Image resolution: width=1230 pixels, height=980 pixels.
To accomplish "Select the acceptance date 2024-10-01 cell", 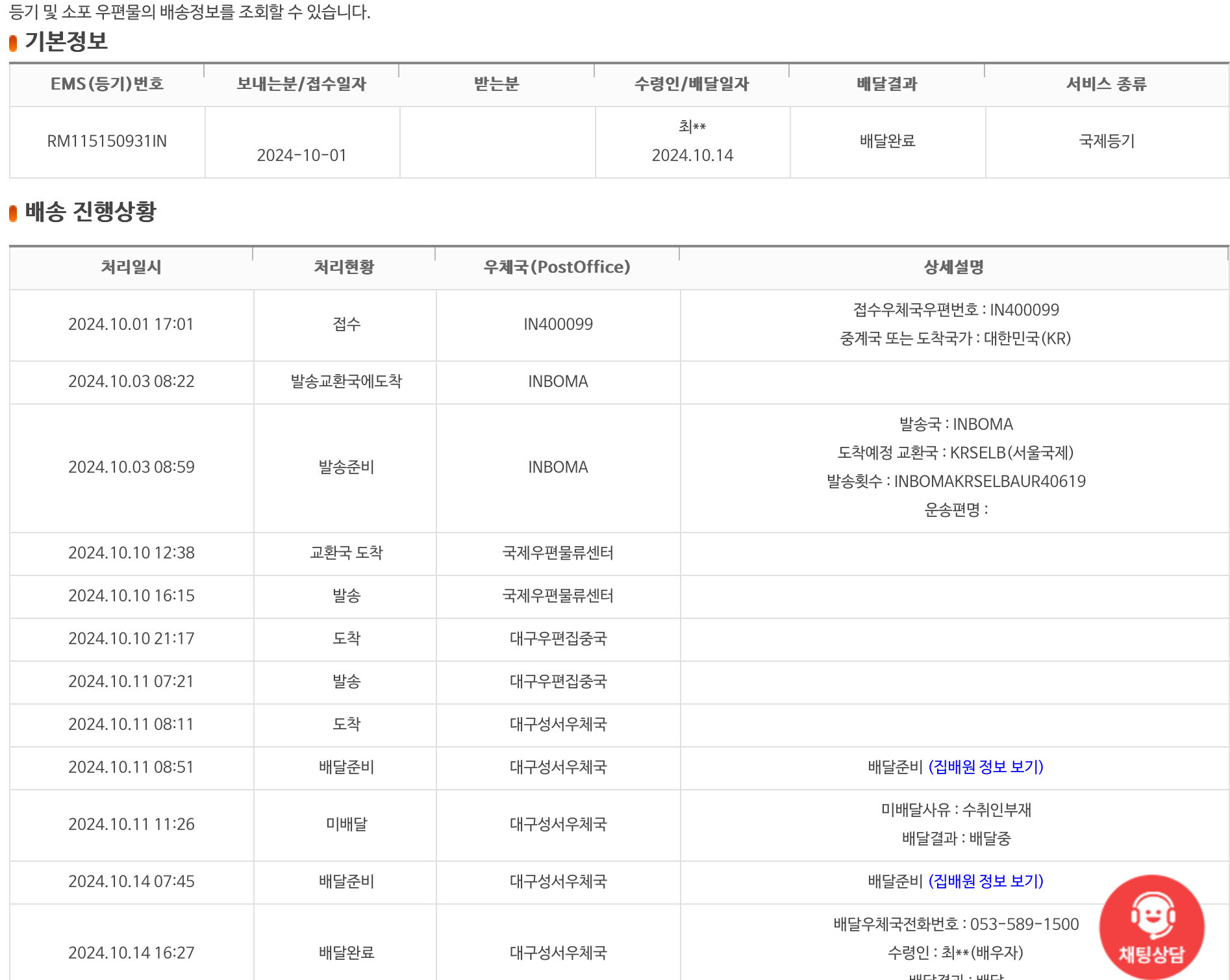I will tap(302, 155).
